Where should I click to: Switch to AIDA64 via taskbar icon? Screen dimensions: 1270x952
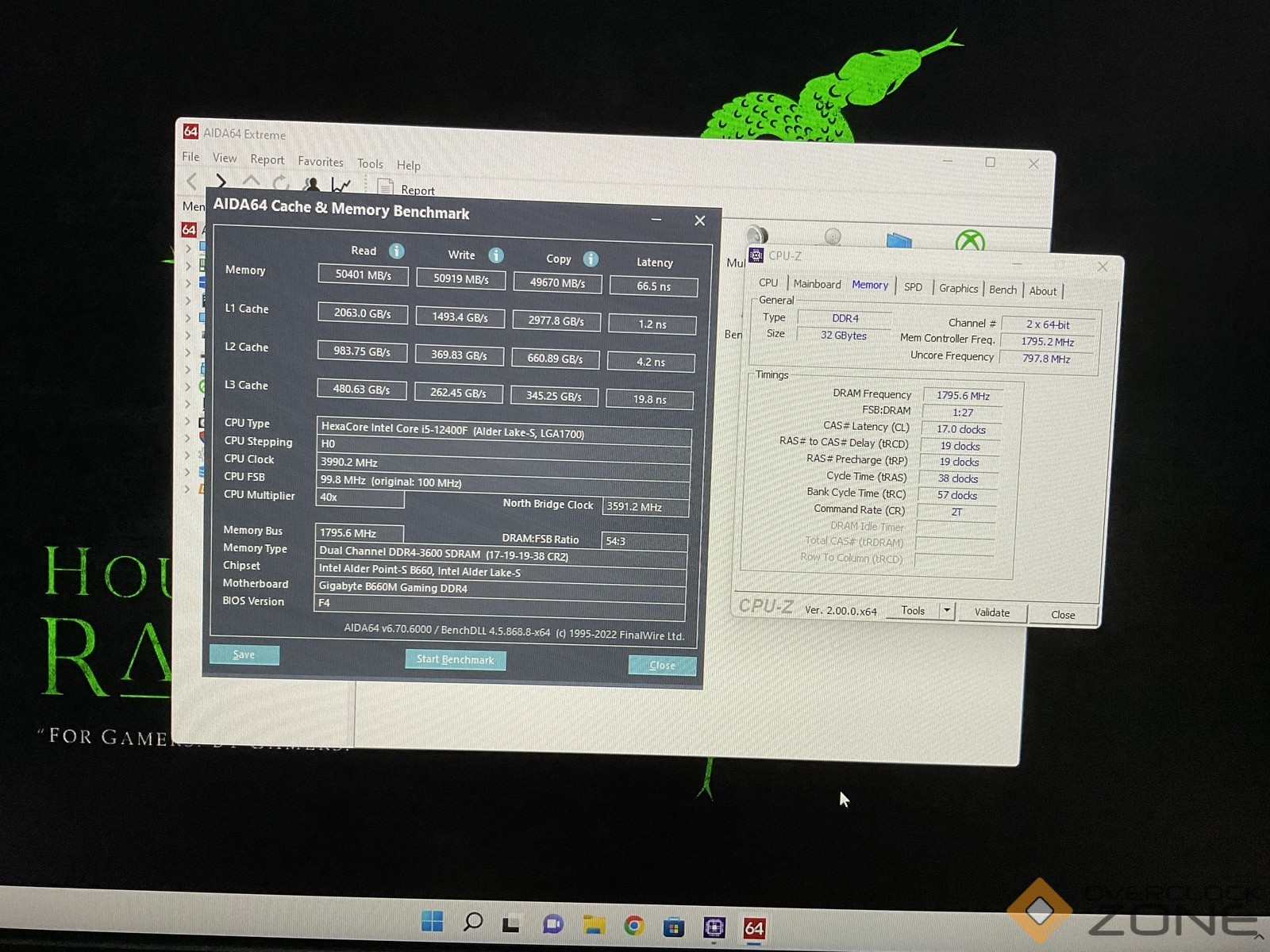(754, 928)
